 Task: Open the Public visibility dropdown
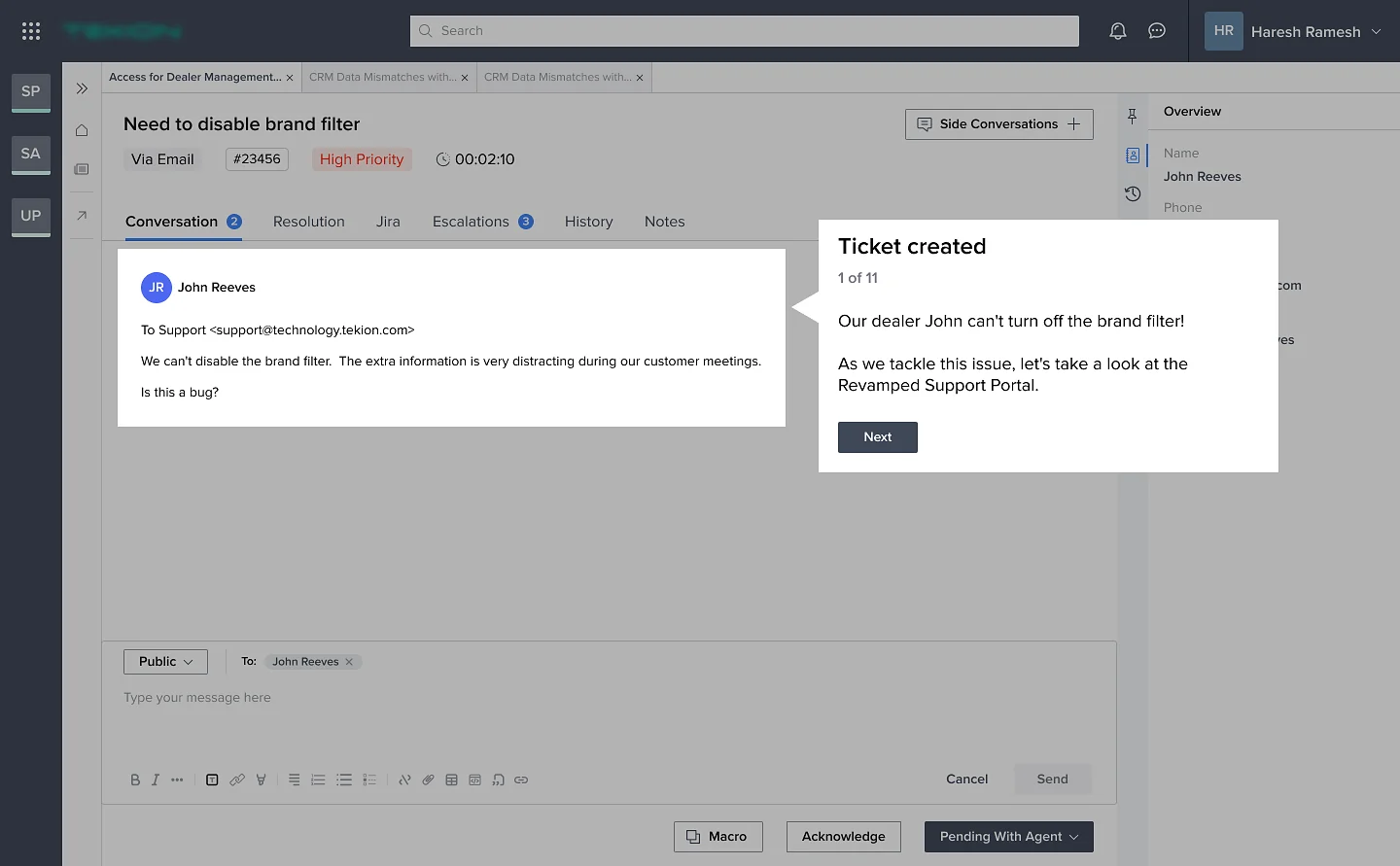click(x=165, y=662)
